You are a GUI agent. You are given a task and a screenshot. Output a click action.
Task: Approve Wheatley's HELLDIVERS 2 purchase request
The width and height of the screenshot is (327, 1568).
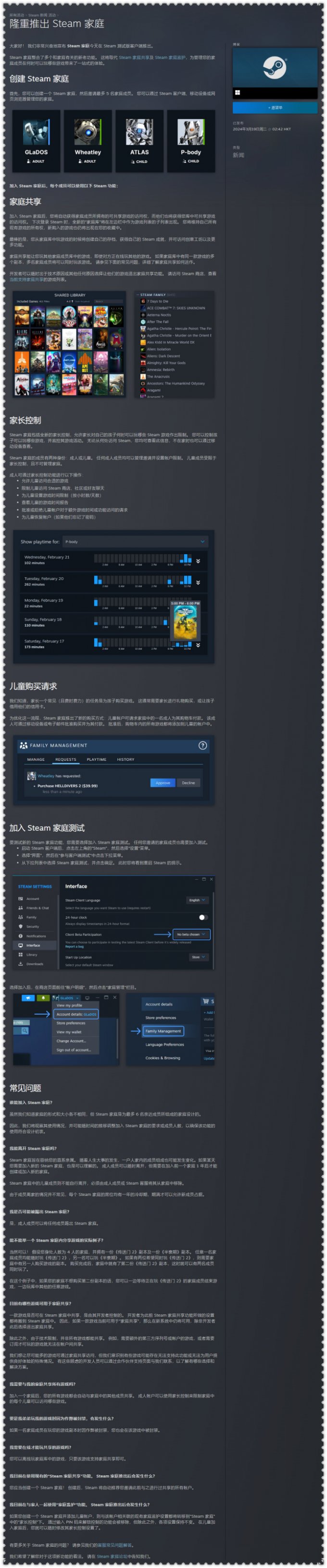[x=163, y=783]
